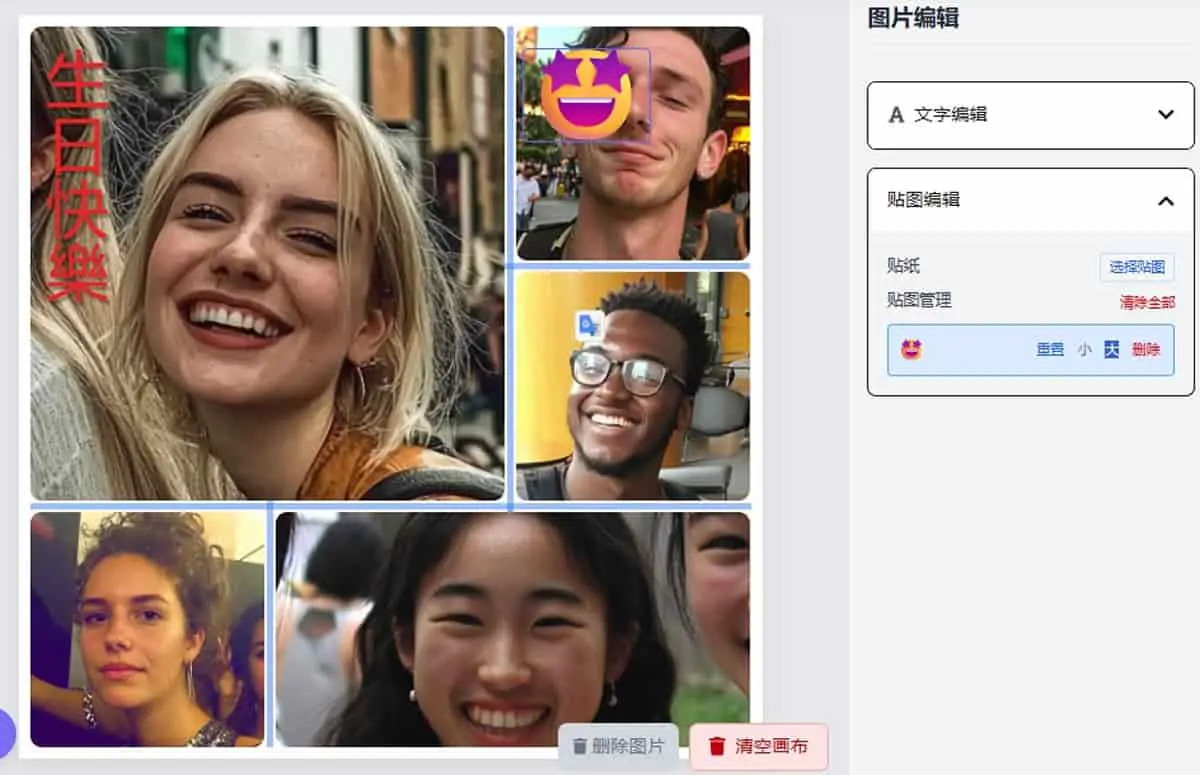Expand the 文字编辑 panel chevron
This screenshot has width=1200, height=775.
[x=1165, y=115]
